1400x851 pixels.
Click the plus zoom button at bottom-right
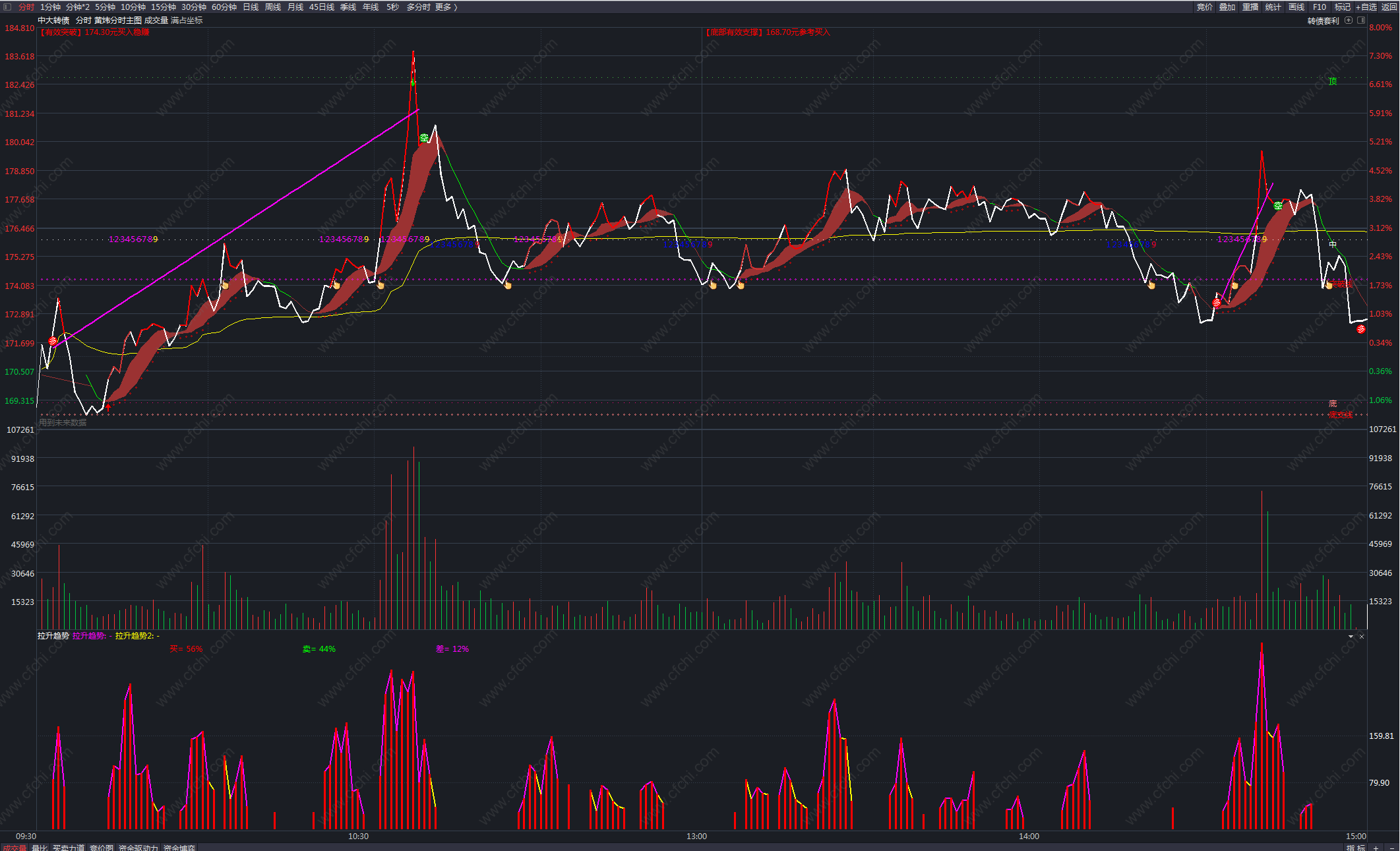(1376, 848)
